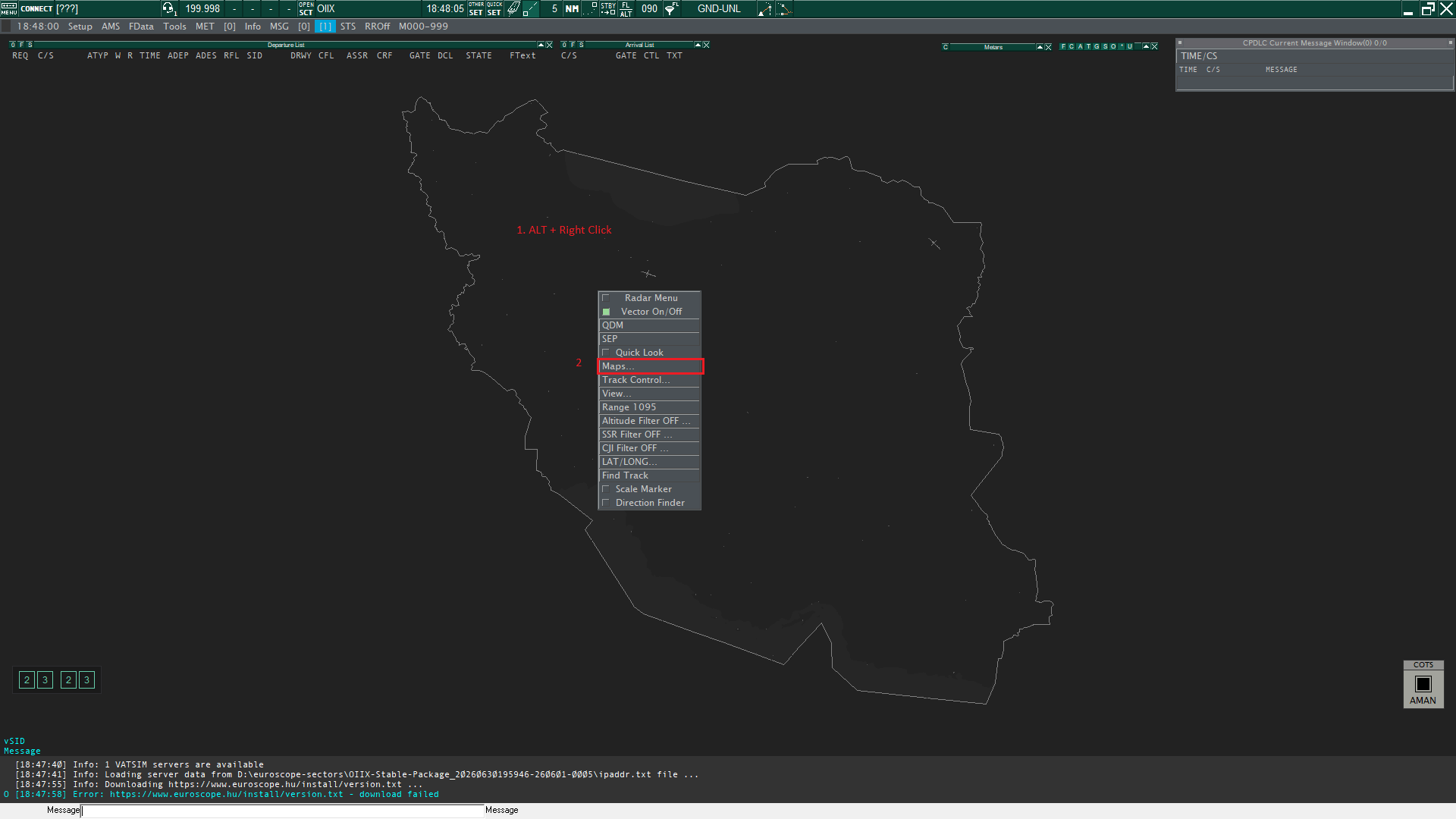Screen dimensions: 1456x819
Task: Open the View... submenu
Action: 649,394
